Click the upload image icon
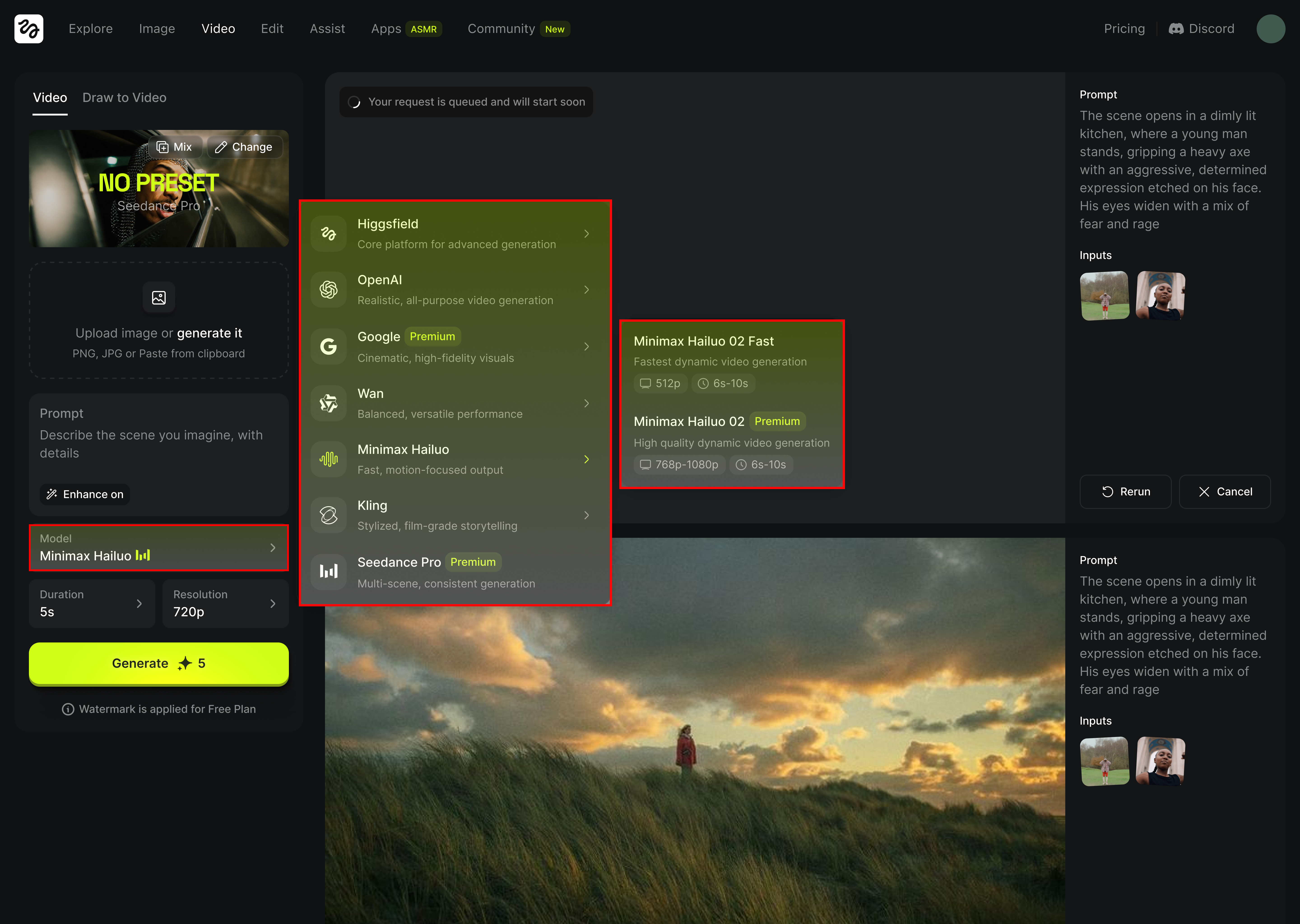 point(159,298)
